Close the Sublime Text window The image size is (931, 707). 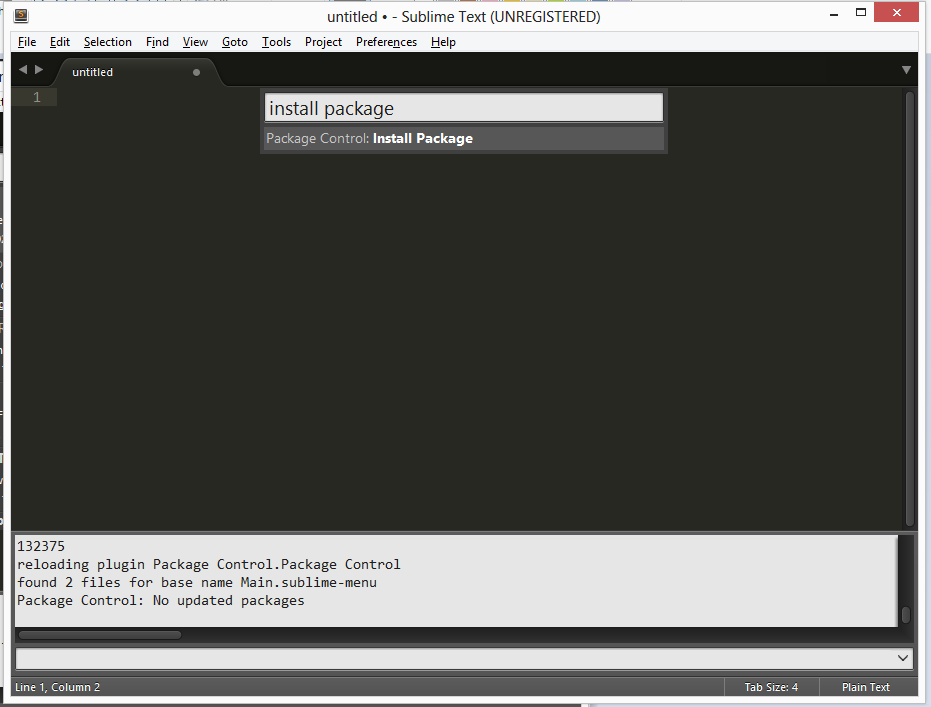click(896, 12)
